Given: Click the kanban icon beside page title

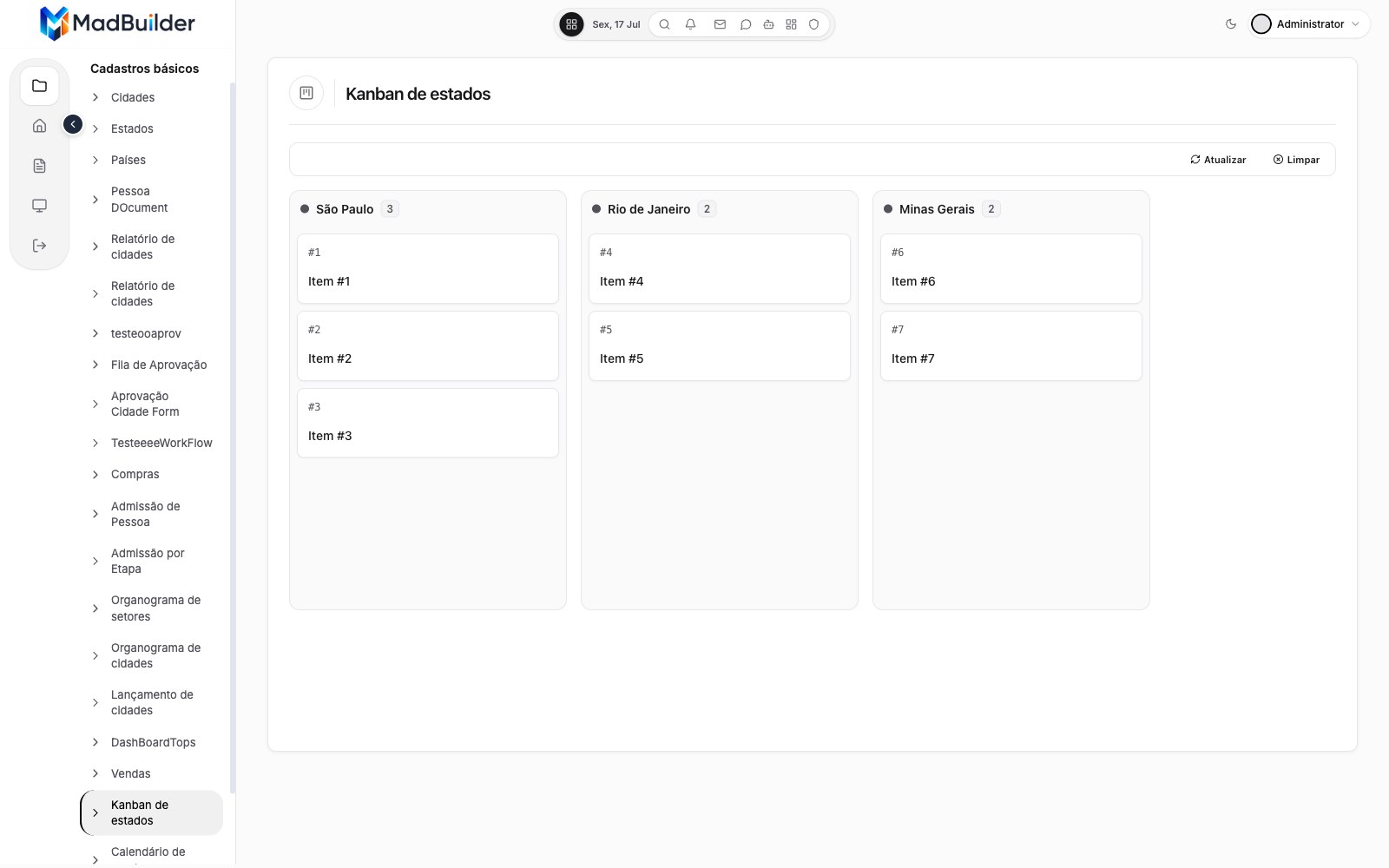Looking at the screenshot, I should tap(306, 93).
